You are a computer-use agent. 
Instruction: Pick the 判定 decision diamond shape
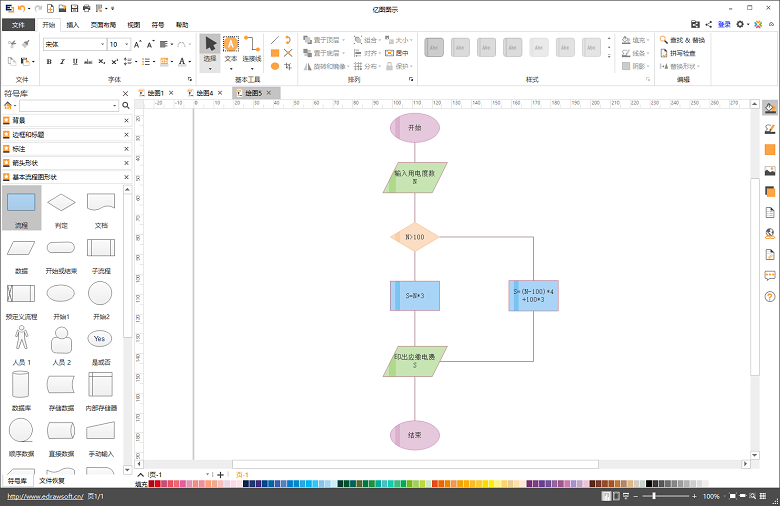click(61, 203)
